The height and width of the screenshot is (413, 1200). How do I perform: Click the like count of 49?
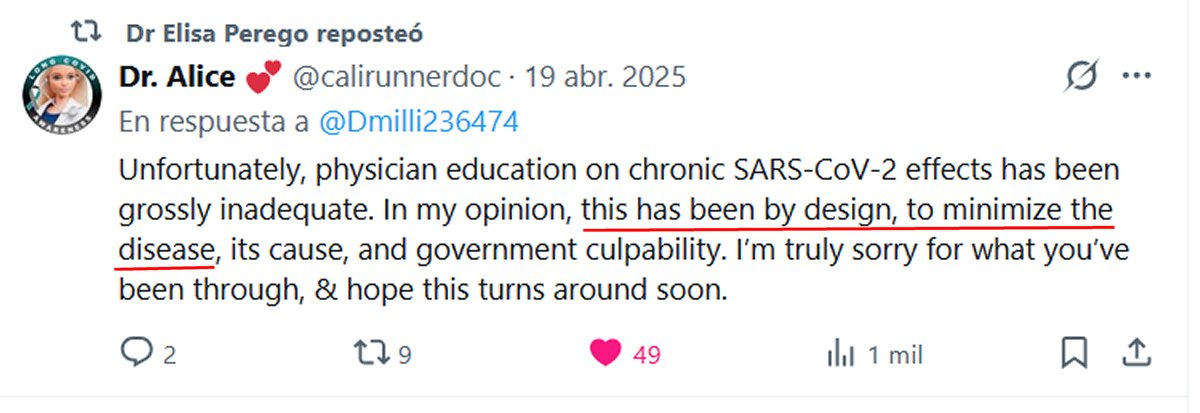647,355
